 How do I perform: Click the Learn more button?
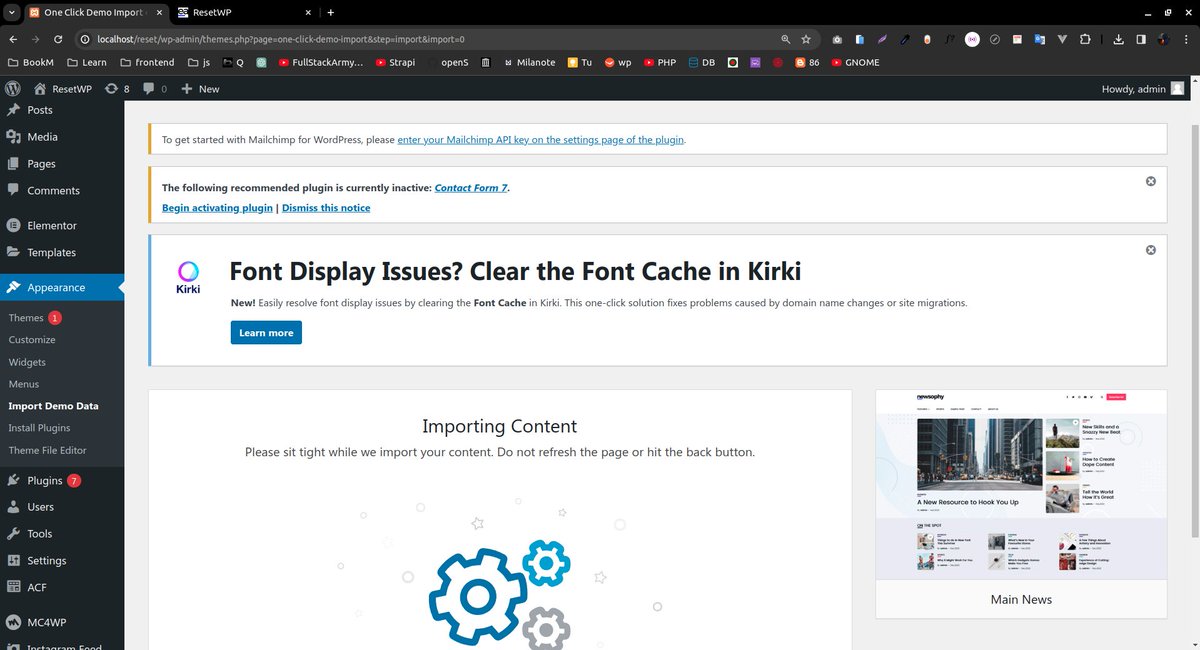click(266, 333)
